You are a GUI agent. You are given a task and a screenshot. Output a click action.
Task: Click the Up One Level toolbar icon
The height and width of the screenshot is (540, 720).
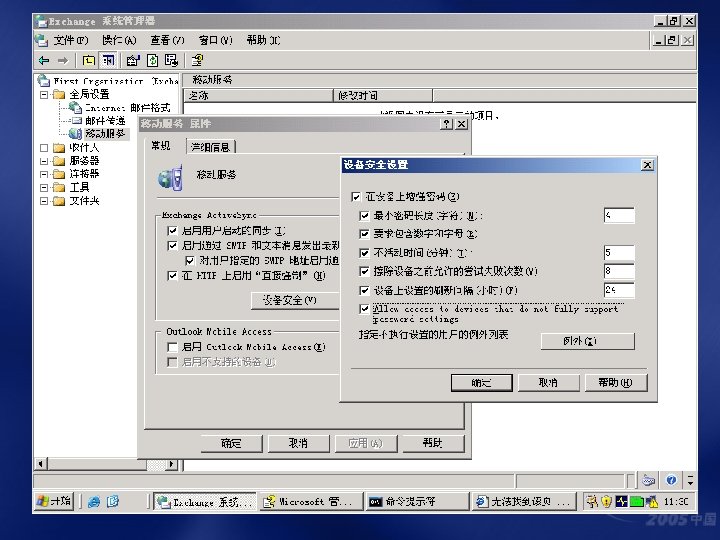tap(88, 60)
